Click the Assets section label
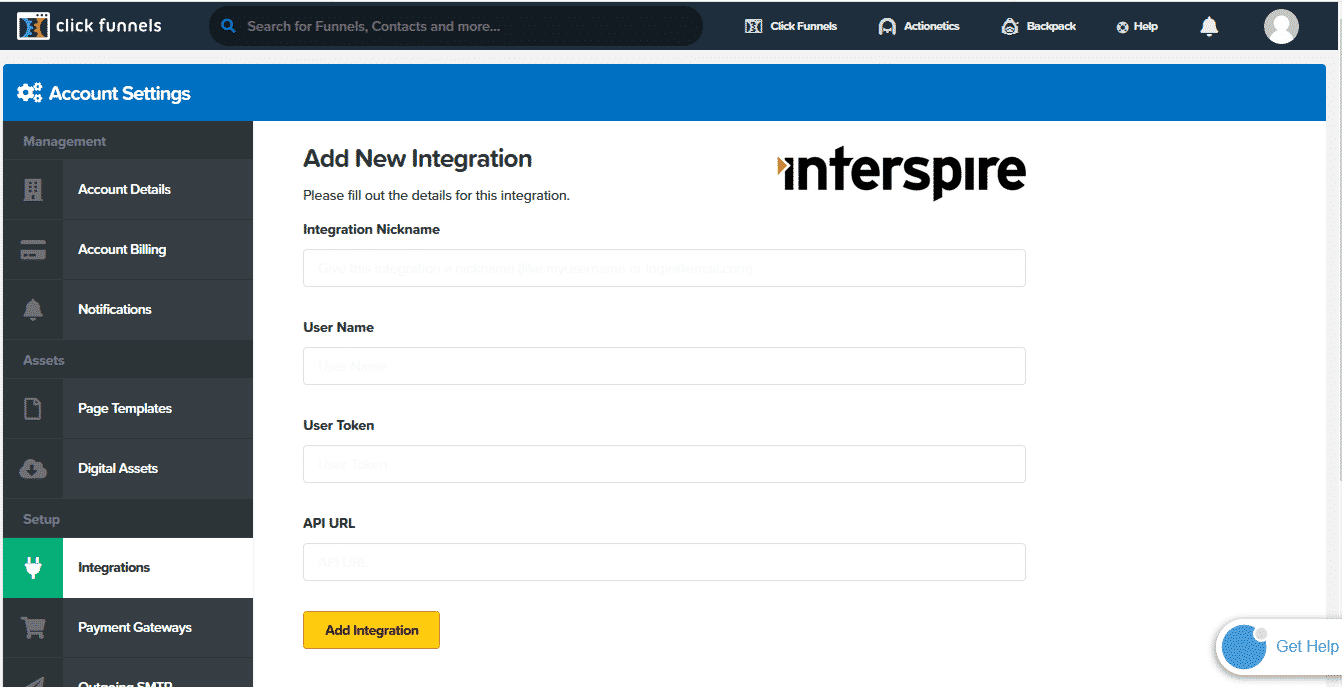1342x687 pixels. tap(44, 360)
